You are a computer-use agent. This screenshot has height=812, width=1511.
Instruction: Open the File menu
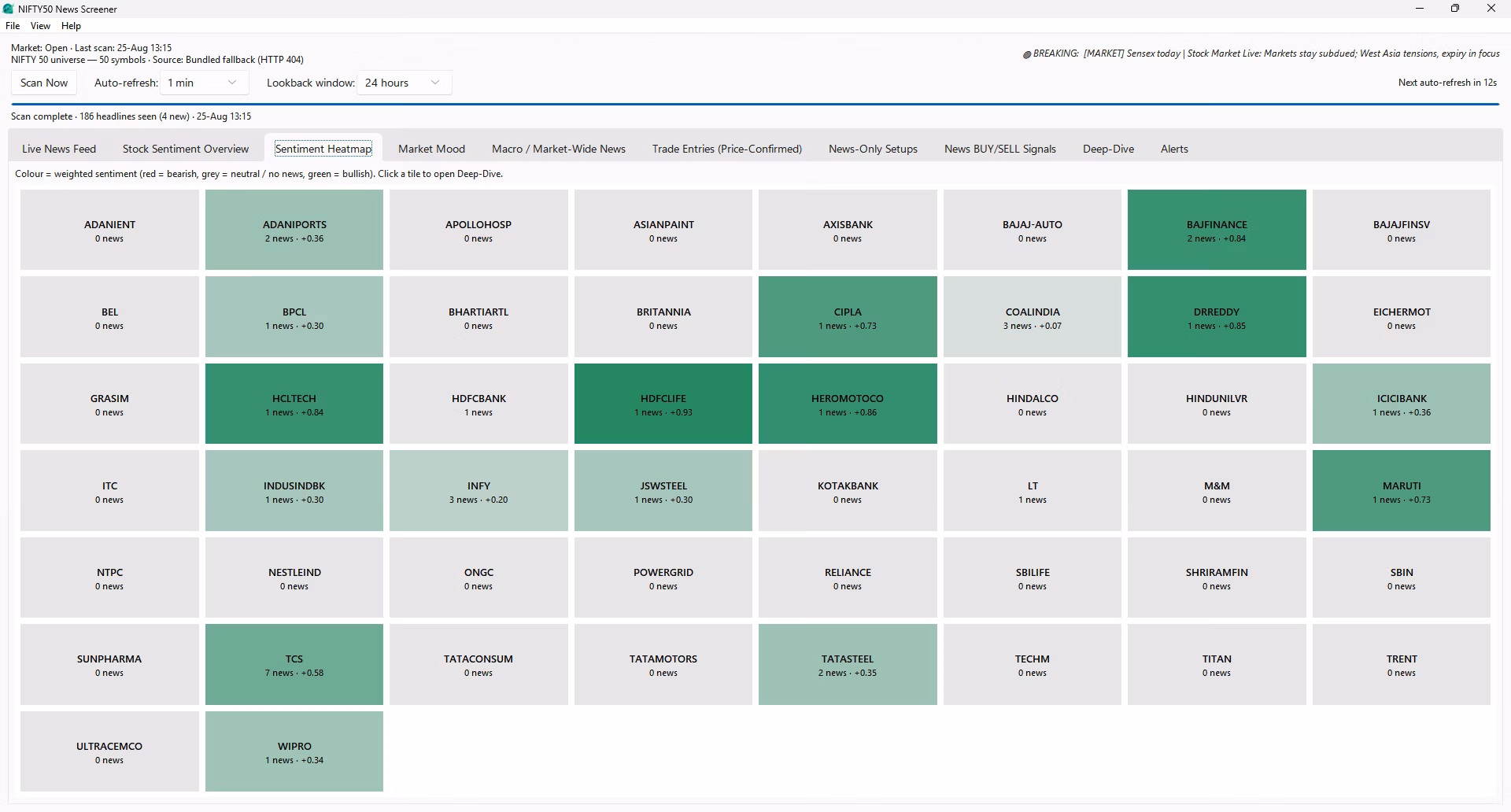coord(13,26)
